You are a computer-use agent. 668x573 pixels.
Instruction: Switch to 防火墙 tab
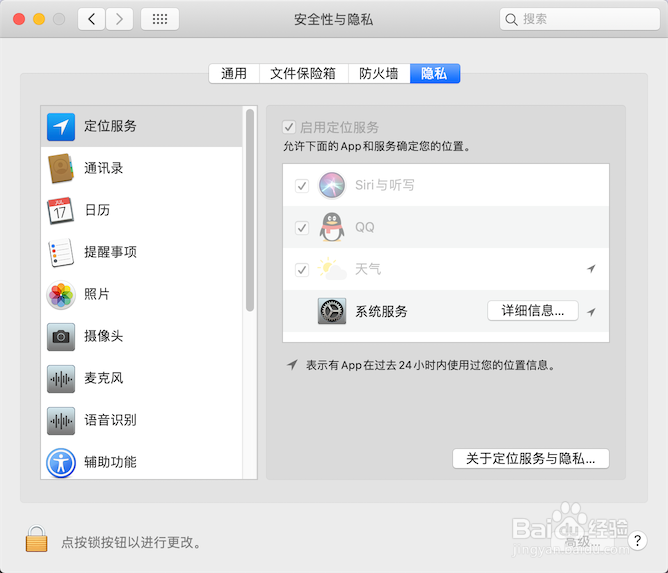pyautogui.click(x=379, y=74)
